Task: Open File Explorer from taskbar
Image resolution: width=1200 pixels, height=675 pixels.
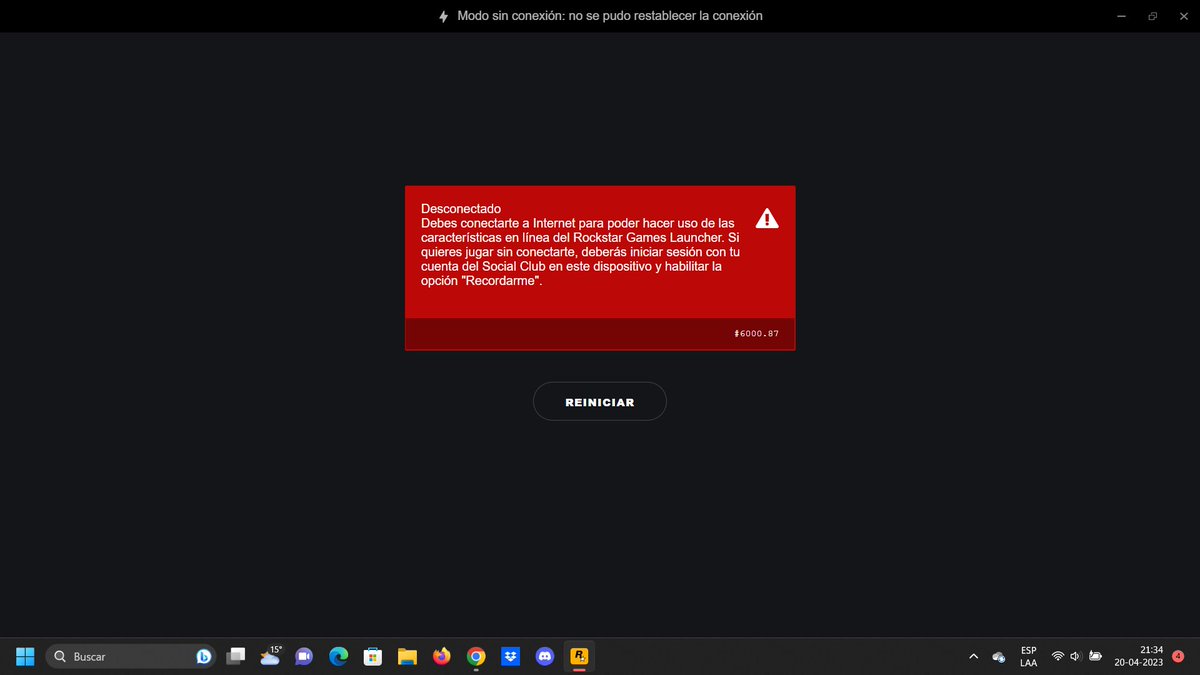Action: click(x=407, y=656)
